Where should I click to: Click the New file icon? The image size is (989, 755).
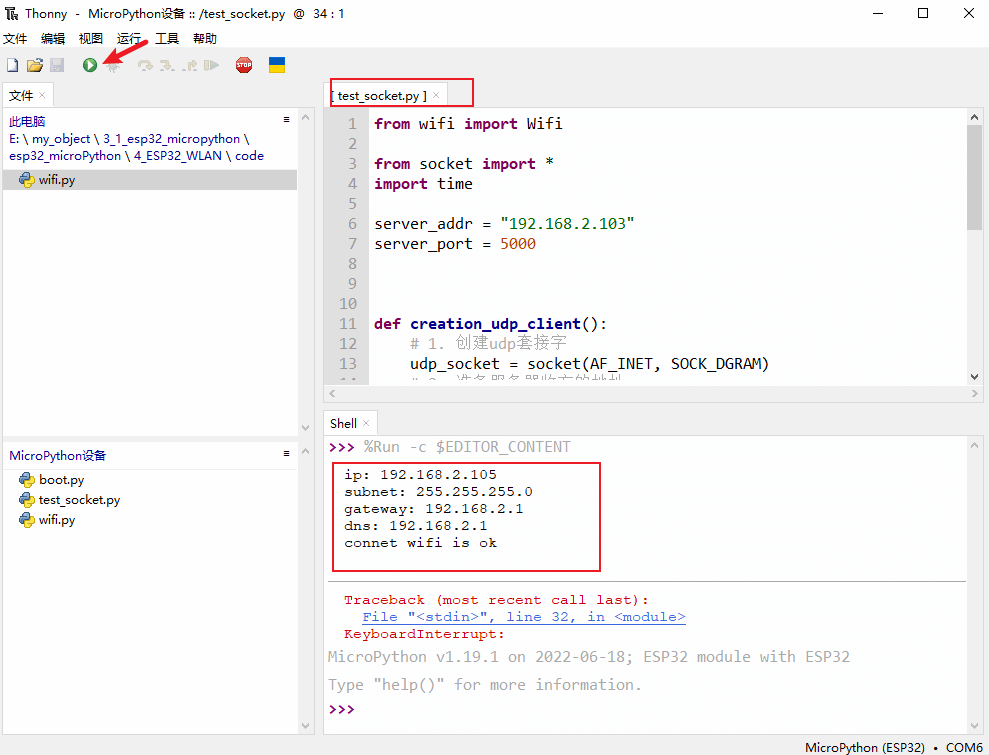tap(13, 65)
